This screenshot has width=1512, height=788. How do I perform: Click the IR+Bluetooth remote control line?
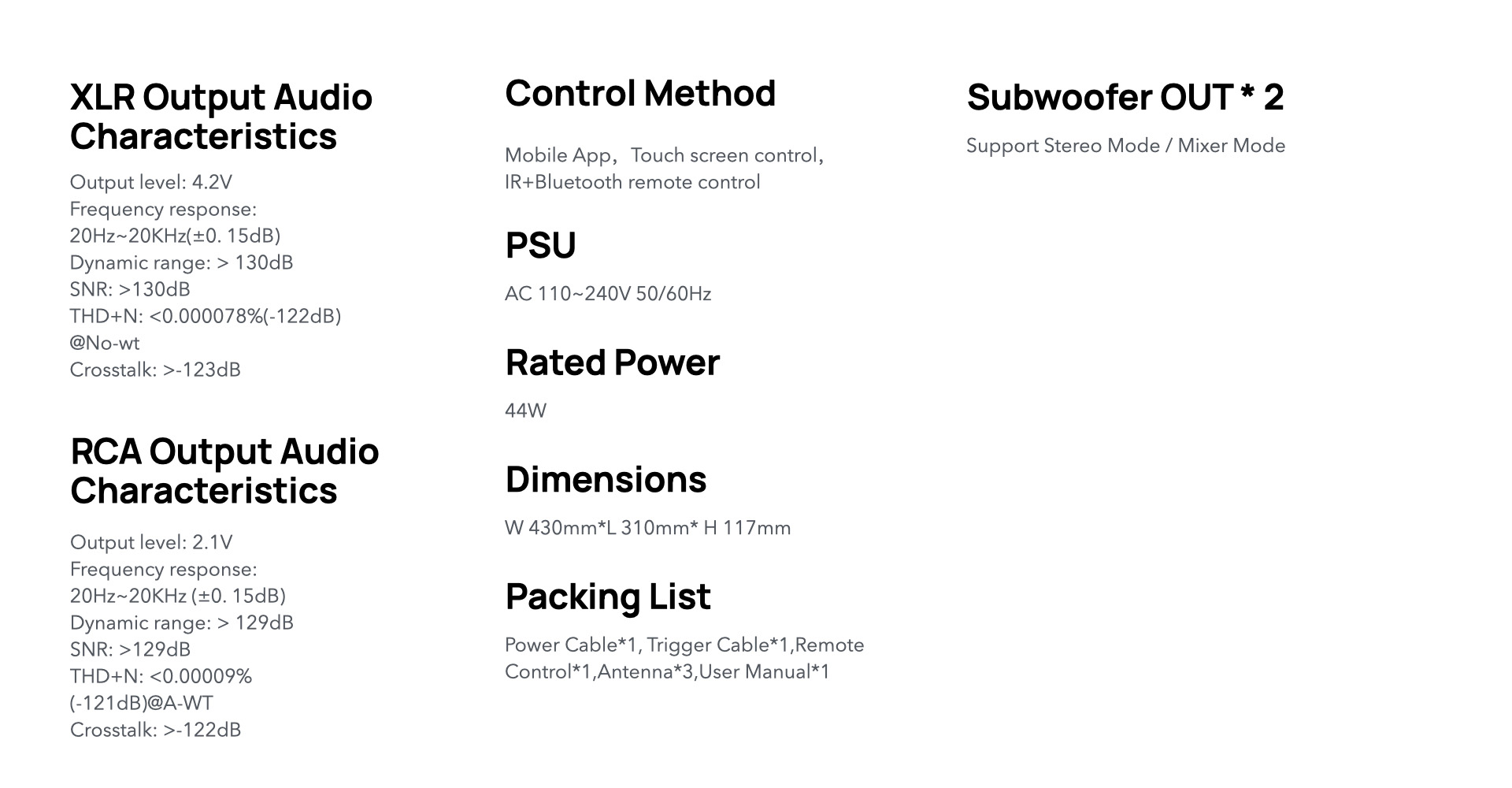(632, 182)
